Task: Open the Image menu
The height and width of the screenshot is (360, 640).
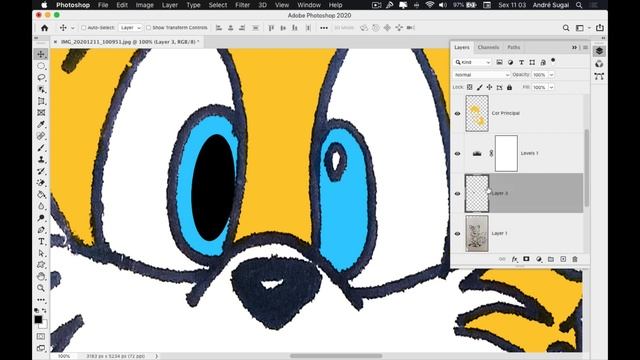Action: [144, 5]
